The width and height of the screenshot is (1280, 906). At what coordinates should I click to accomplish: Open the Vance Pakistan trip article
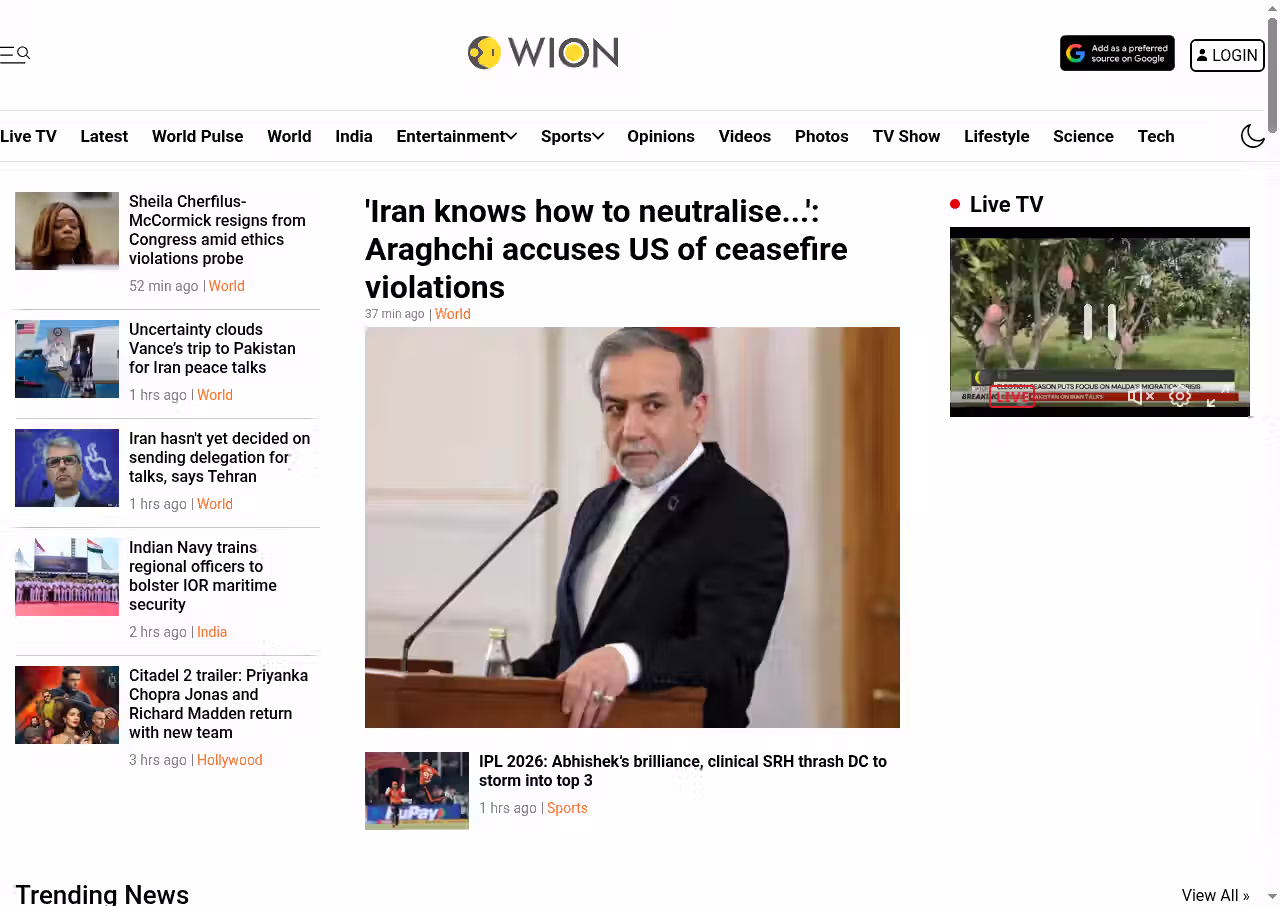(212, 348)
